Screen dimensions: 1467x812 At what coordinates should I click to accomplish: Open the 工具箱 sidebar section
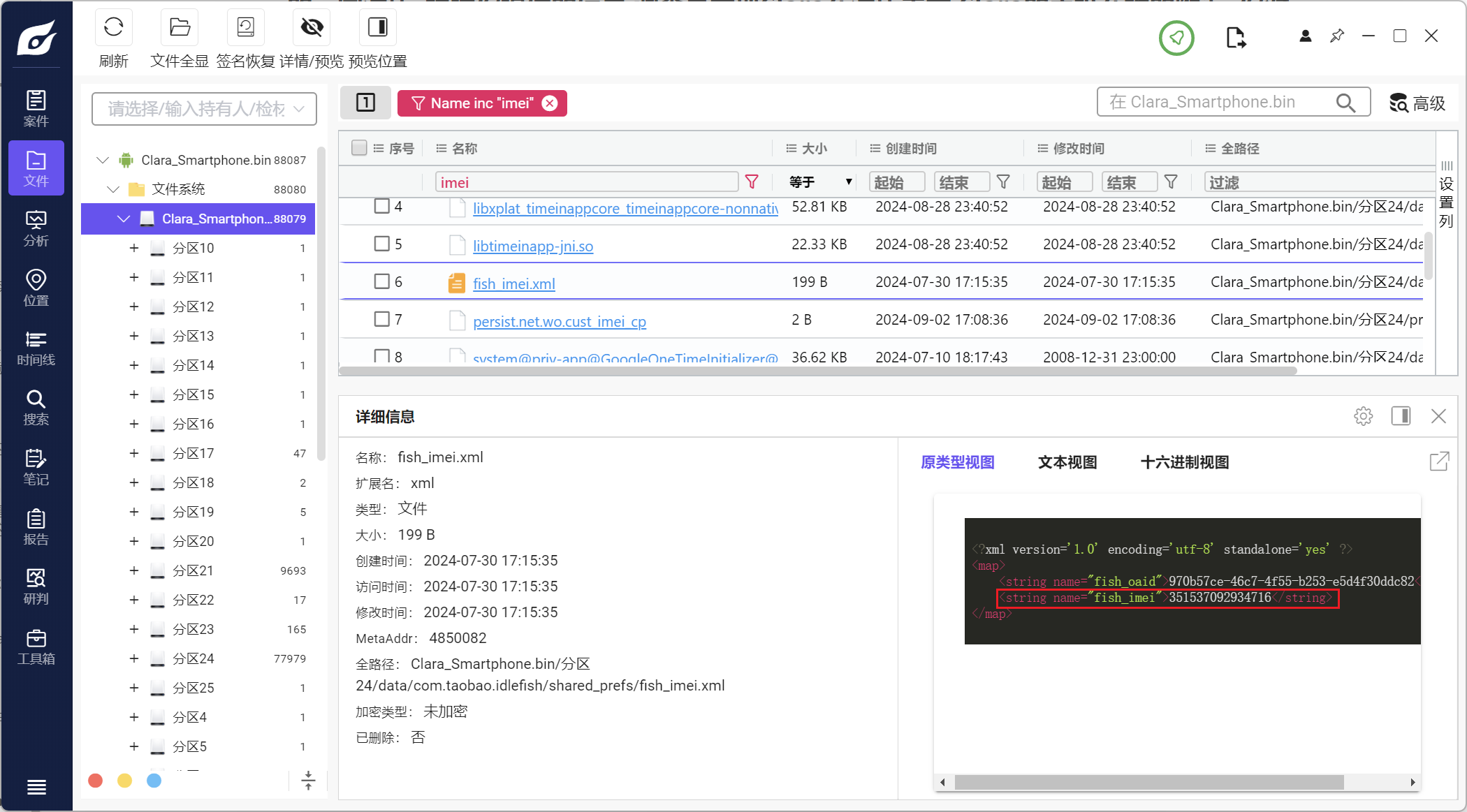(x=36, y=647)
